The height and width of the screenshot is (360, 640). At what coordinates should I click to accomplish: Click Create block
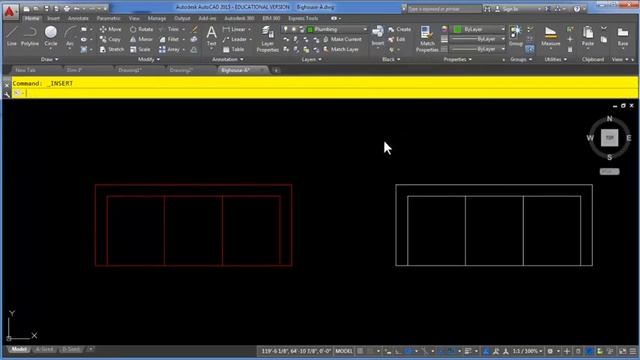400,29
